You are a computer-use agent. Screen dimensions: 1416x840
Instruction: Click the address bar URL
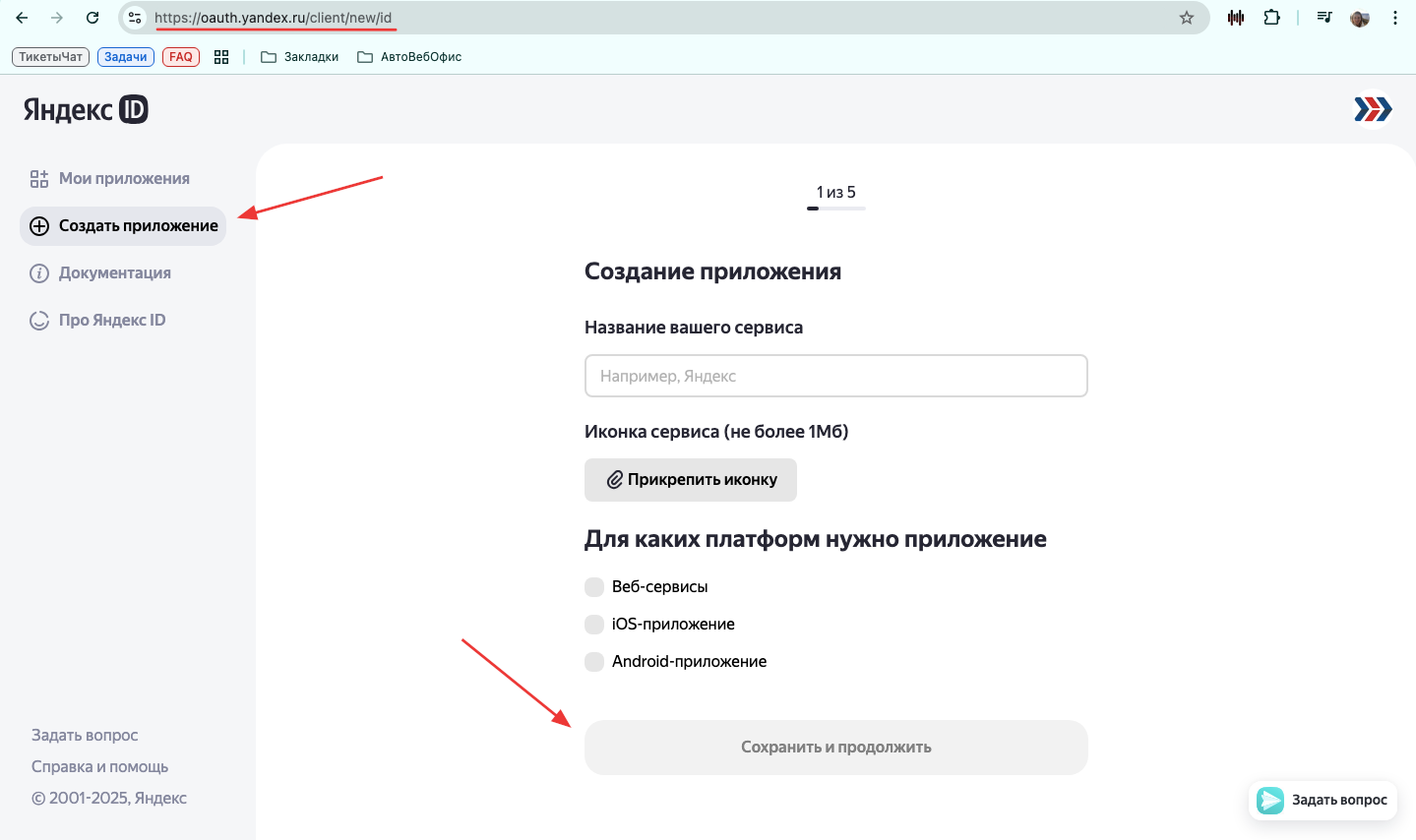[x=274, y=18]
